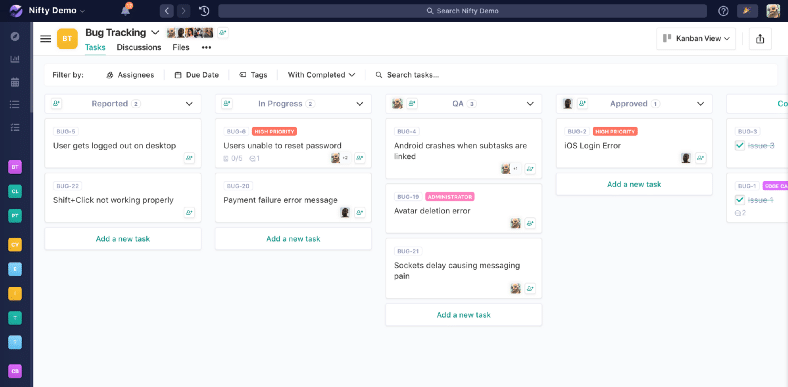Expand the QA column chevron menu
Viewport: 788px width, 387px height.
pyautogui.click(x=530, y=104)
